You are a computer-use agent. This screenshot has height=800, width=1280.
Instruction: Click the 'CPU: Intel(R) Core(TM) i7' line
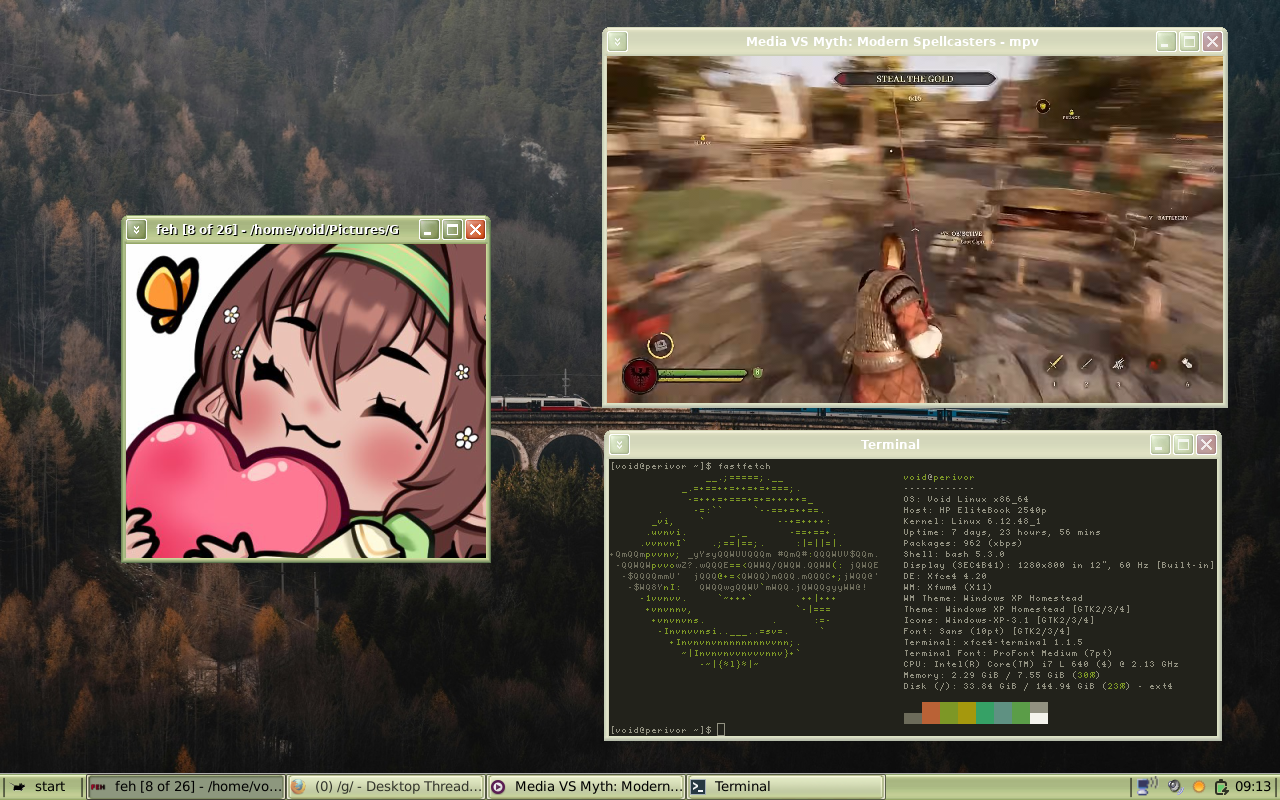[x=1041, y=664]
